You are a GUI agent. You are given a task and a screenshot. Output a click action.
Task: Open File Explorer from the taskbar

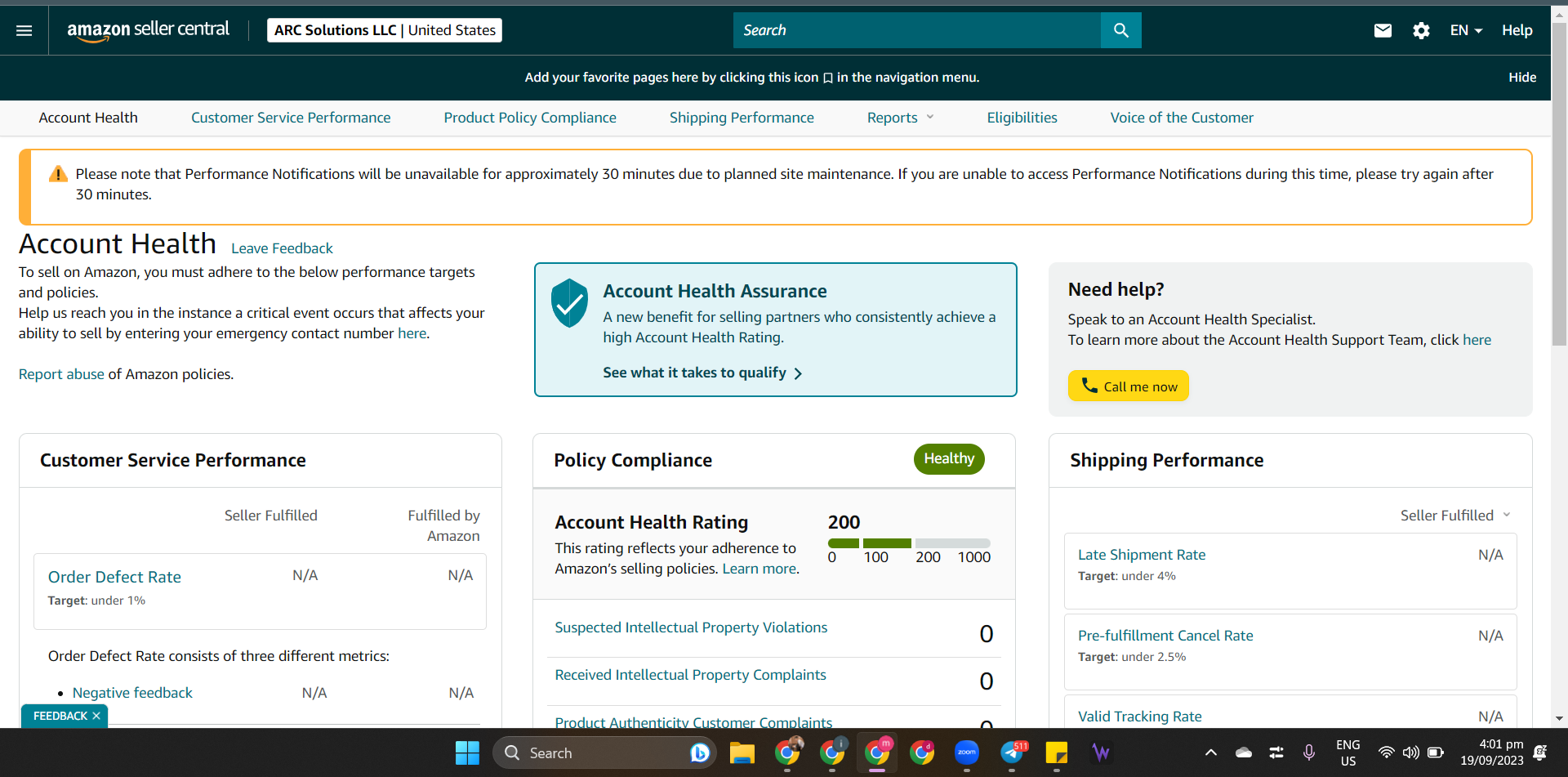point(742,752)
